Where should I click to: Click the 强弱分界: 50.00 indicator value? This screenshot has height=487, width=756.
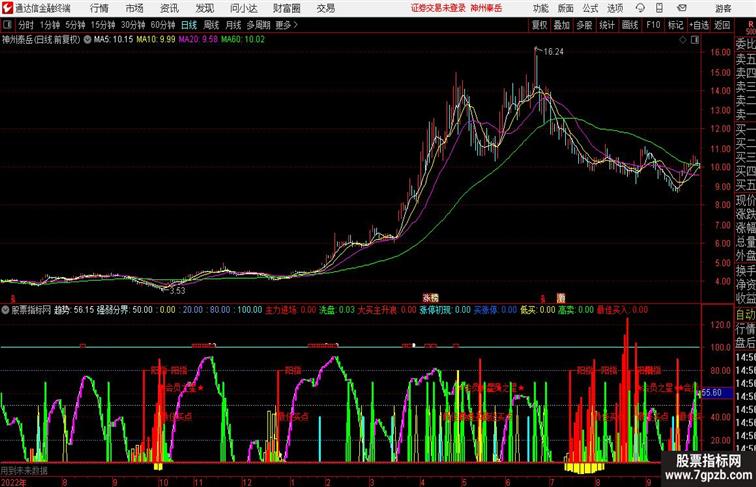click(x=125, y=310)
